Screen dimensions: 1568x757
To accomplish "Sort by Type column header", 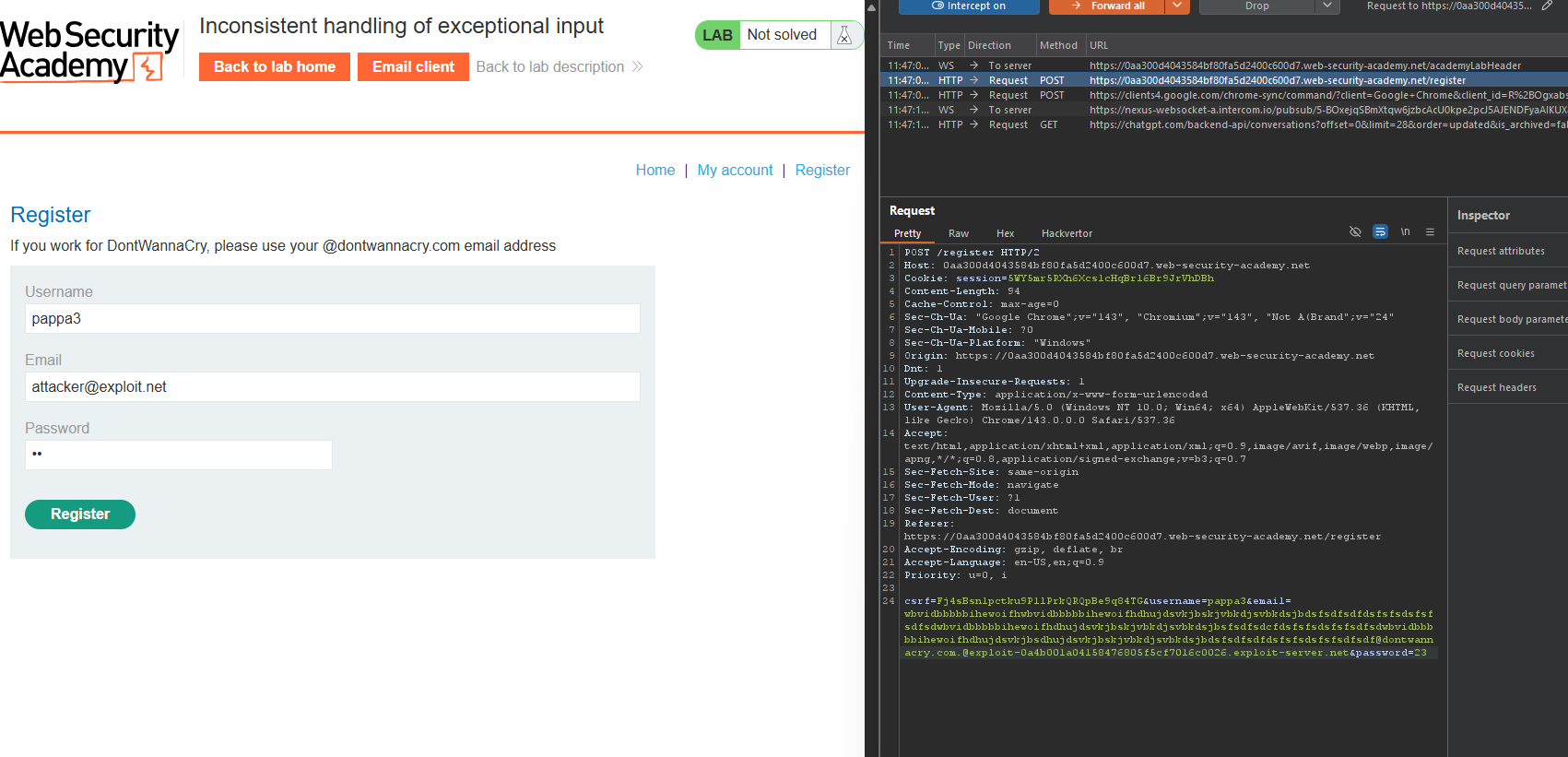I will pyautogui.click(x=949, y=45).
